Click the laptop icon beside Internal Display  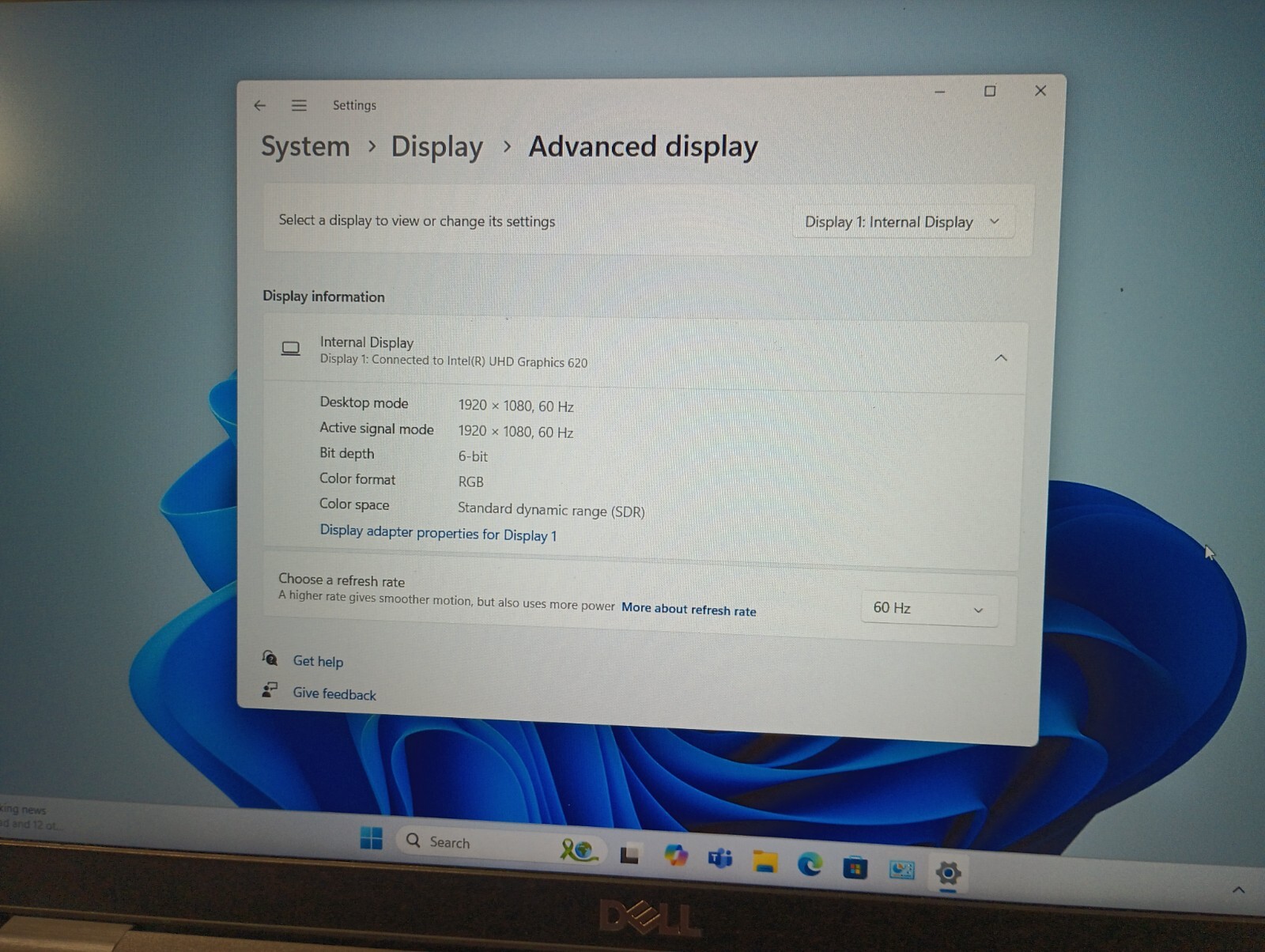(291, 349)
